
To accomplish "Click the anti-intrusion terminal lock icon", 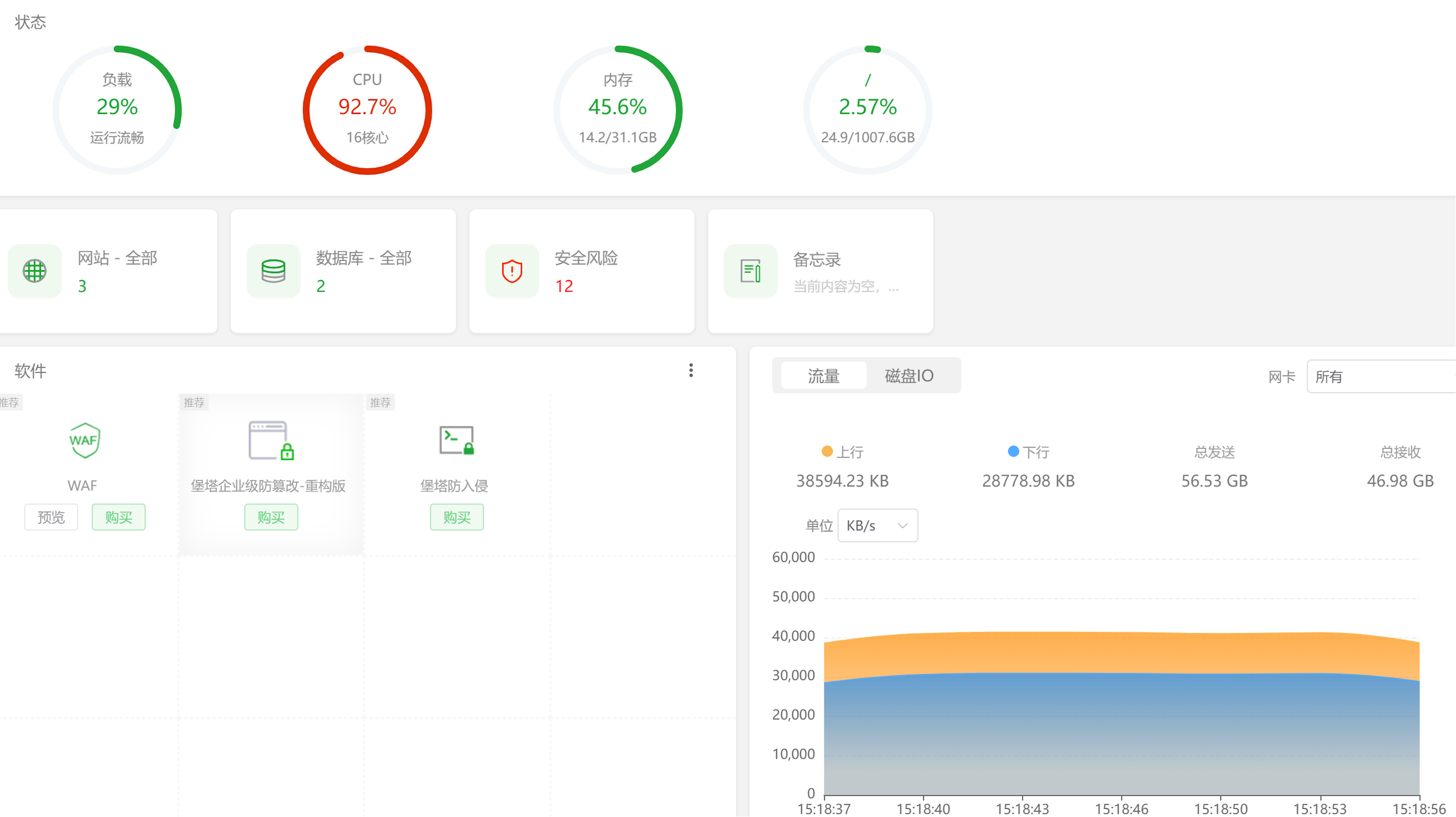I will pos(457,440).
